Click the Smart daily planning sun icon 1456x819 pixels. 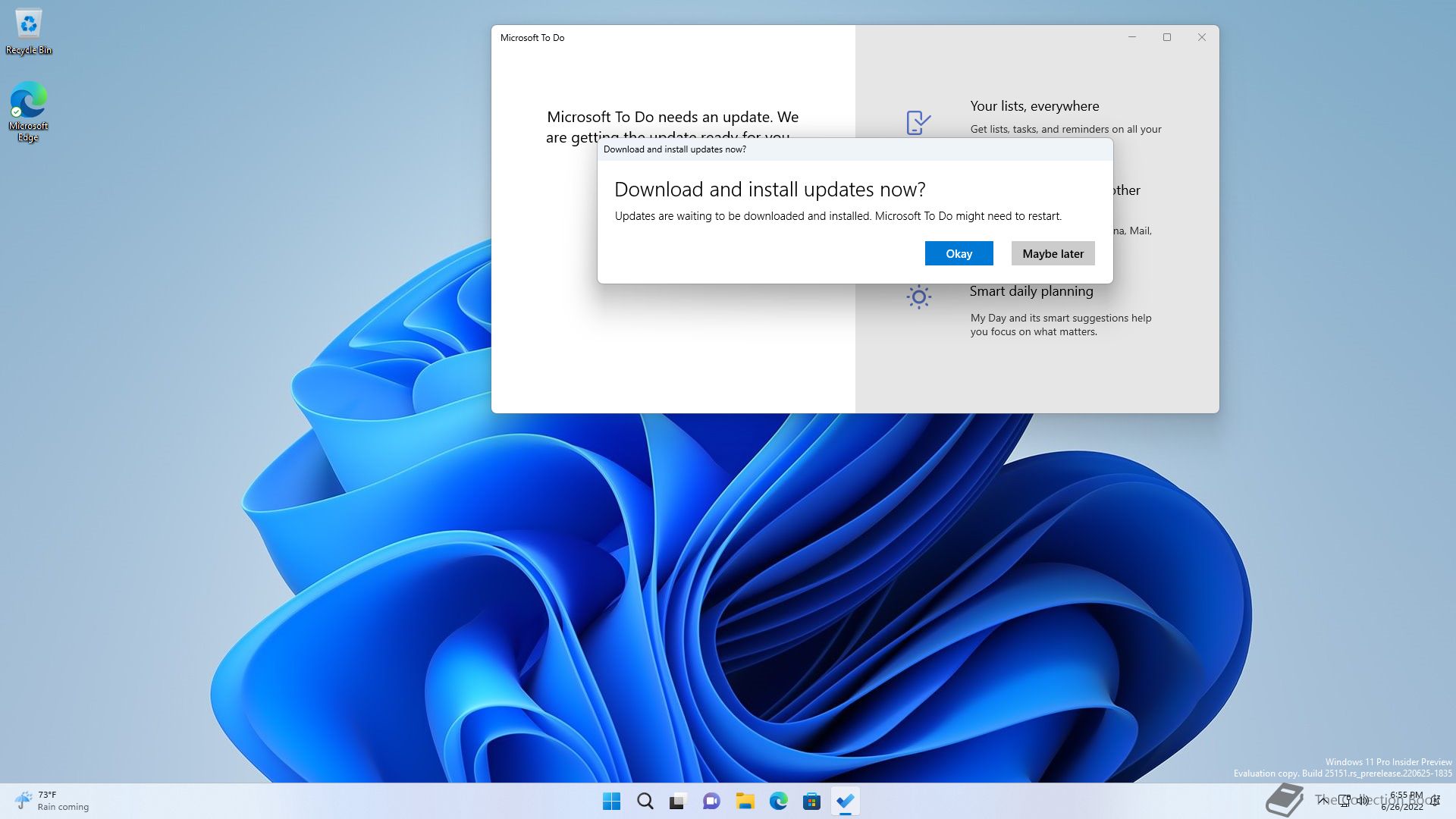click(x=918, y=297)
